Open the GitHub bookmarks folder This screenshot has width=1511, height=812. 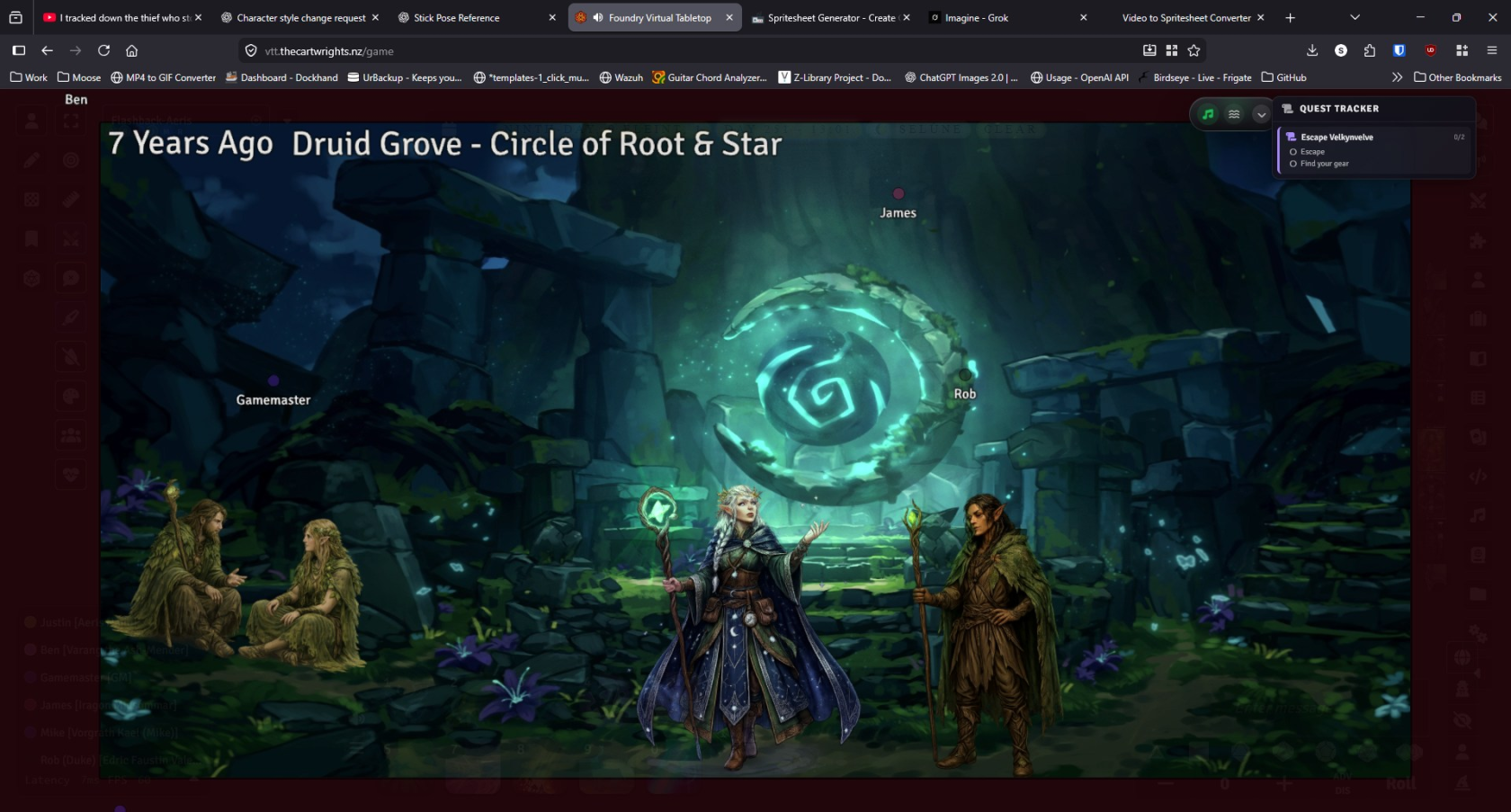point(1284,77)
